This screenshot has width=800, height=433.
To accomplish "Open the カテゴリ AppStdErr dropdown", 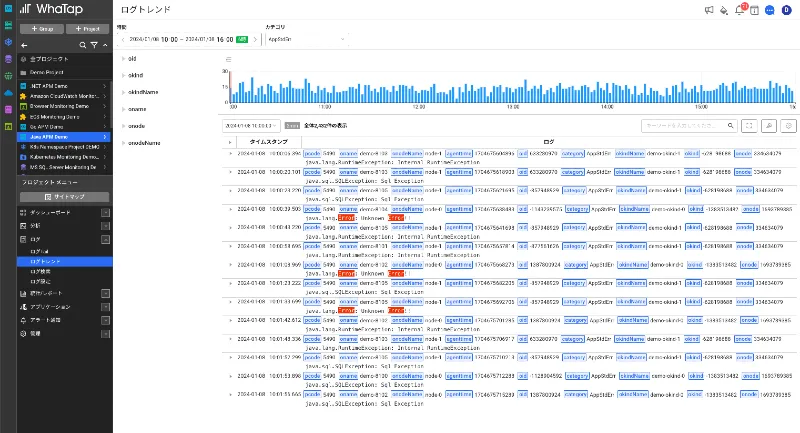I will (306, 39).
